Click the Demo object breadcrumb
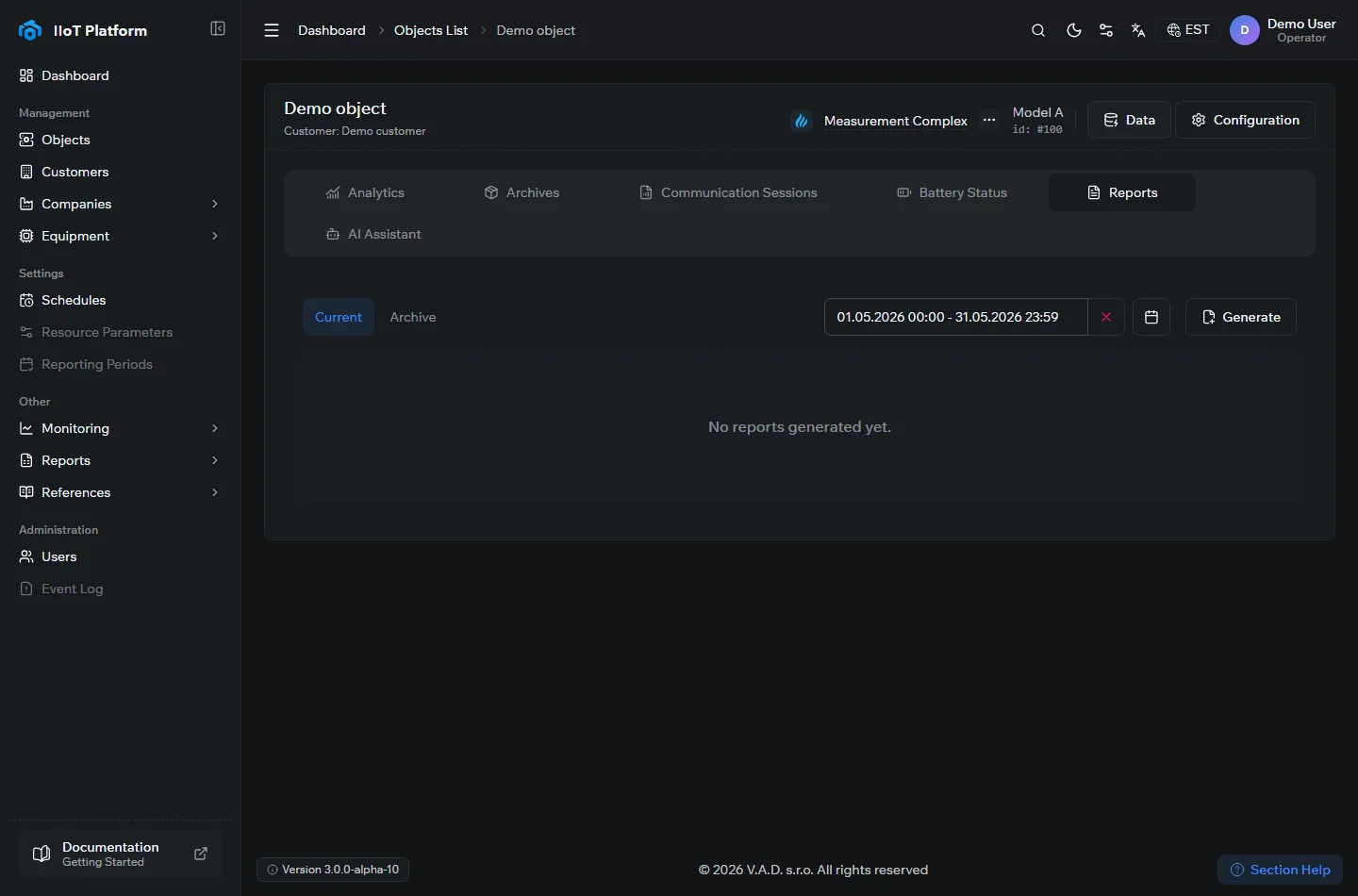Image resolution: width=1358 pixels, height=896 pixels. pyautogui.click(x=536, y=30)
